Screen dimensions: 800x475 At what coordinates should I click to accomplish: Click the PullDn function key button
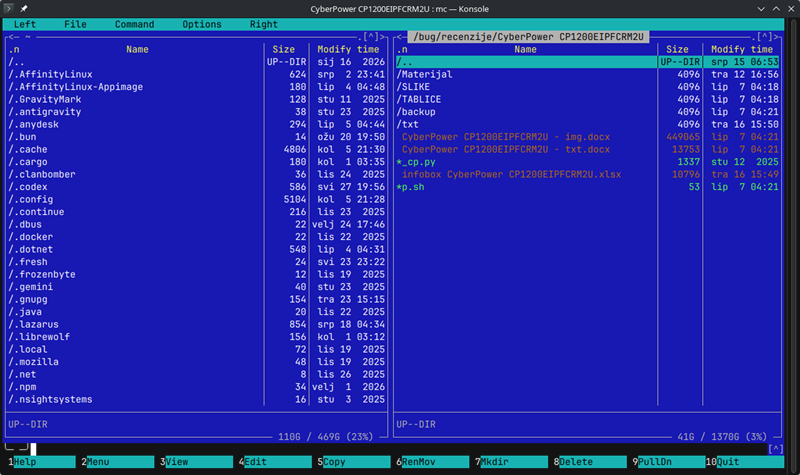point(671,462)
